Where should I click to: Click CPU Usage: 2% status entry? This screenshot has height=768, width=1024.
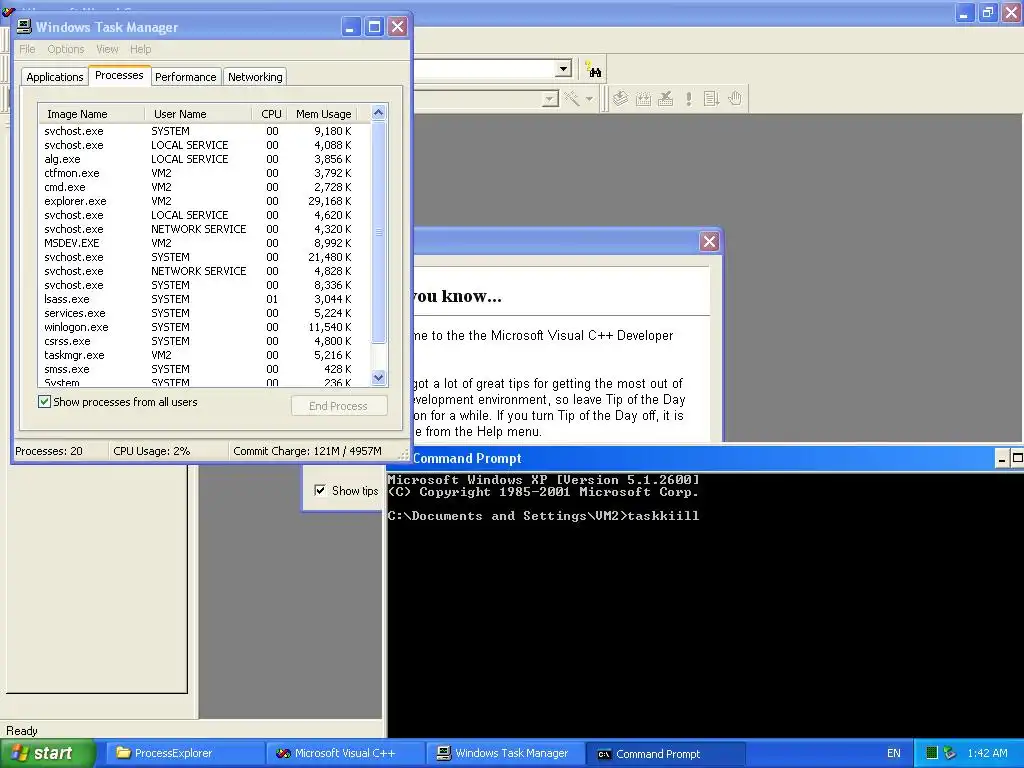(x=152, y=451)
